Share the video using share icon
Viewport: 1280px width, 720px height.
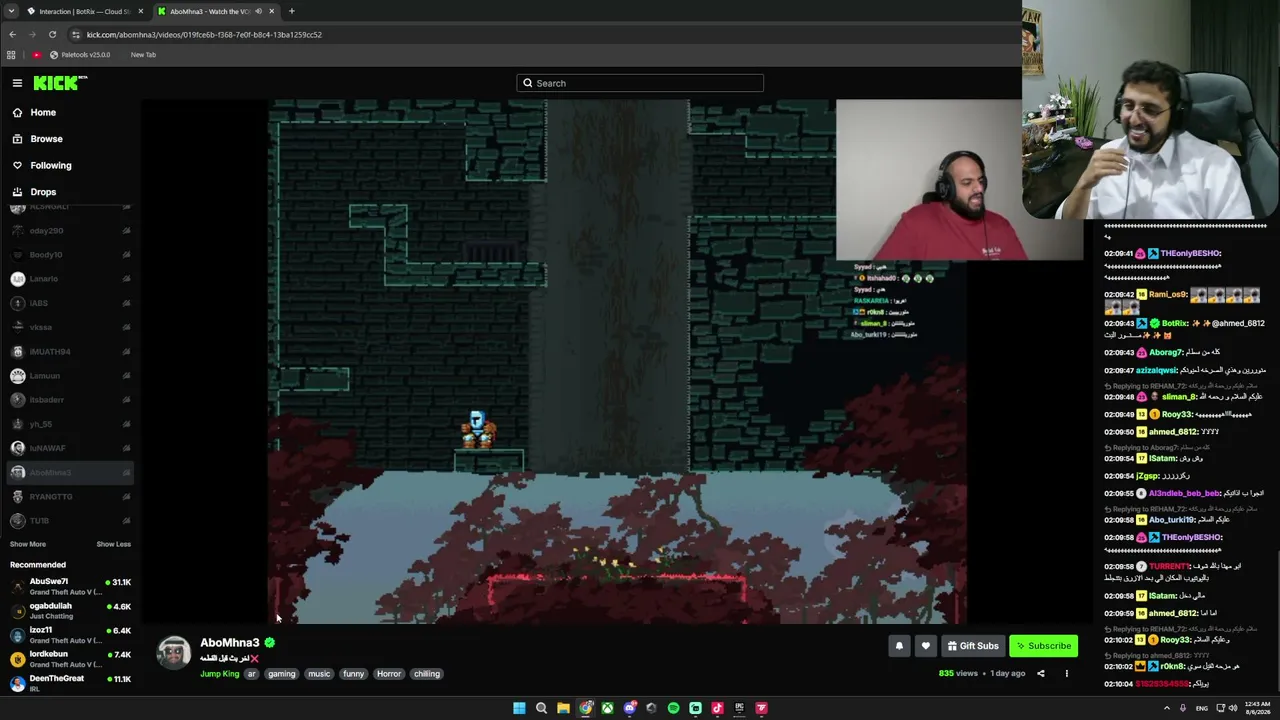[x=1040, y=674]
